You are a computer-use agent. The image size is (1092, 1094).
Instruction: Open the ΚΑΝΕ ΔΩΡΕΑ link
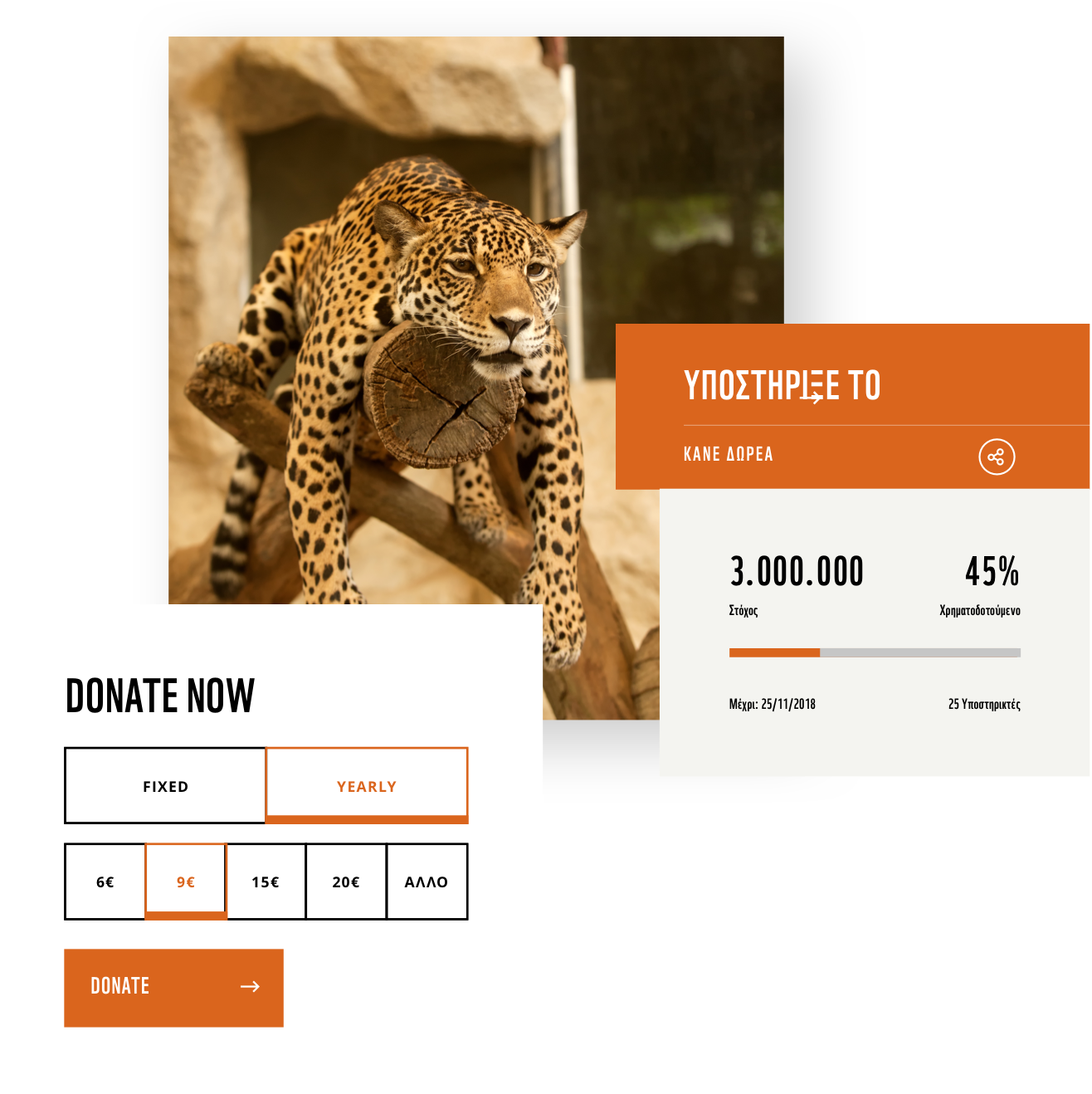tap(729, 454)
